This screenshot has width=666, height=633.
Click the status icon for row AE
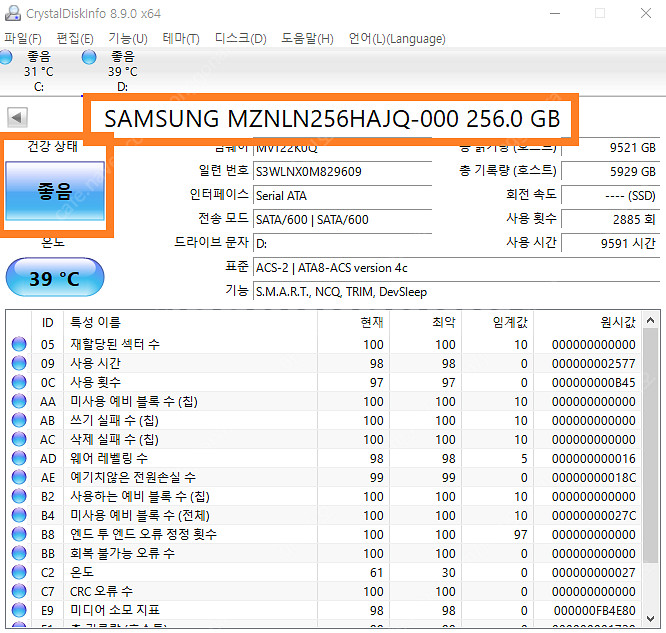pyautogui.click(x=19, y=477)
